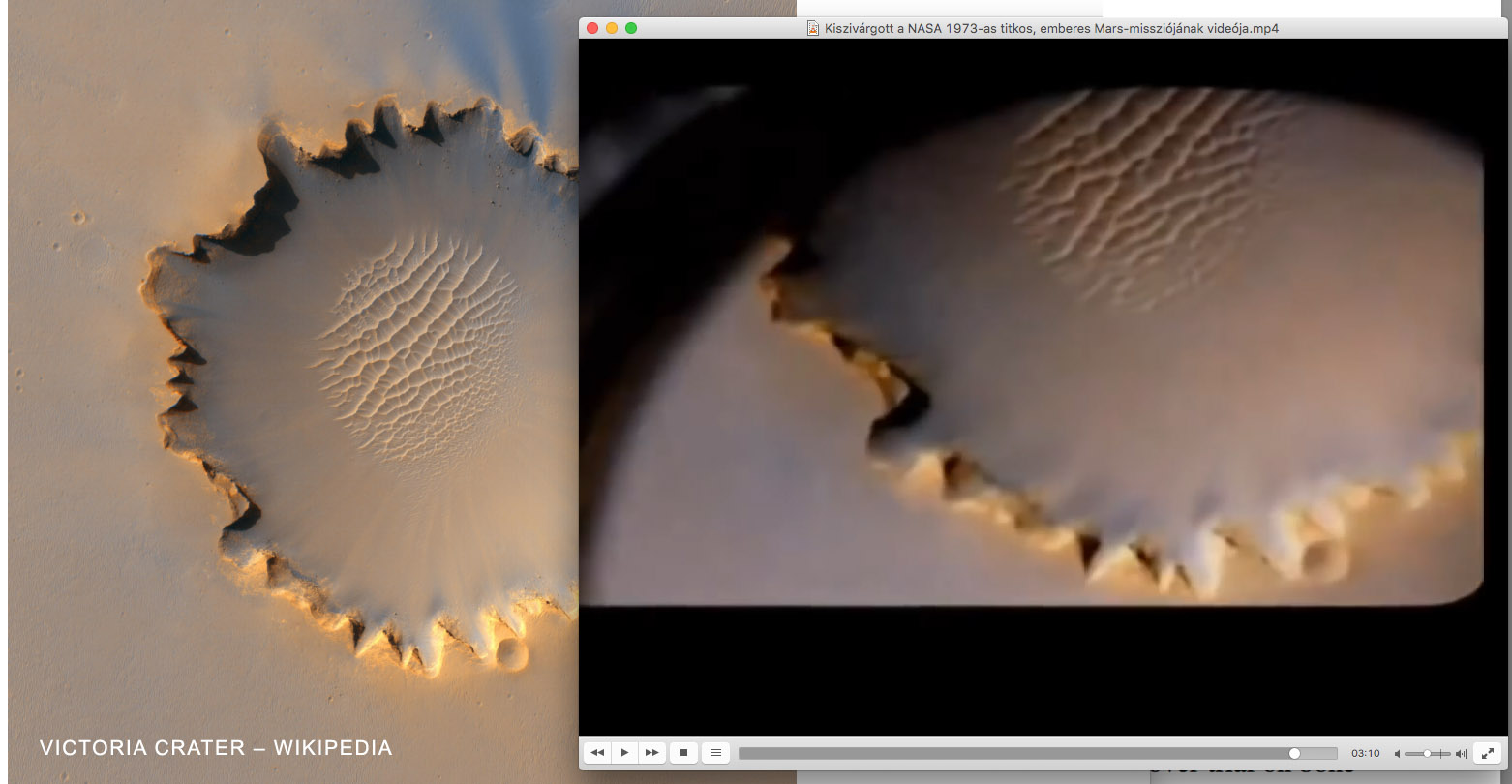
Task: Click the 03:10 elapsed time display
Action: coord(1365,753)
